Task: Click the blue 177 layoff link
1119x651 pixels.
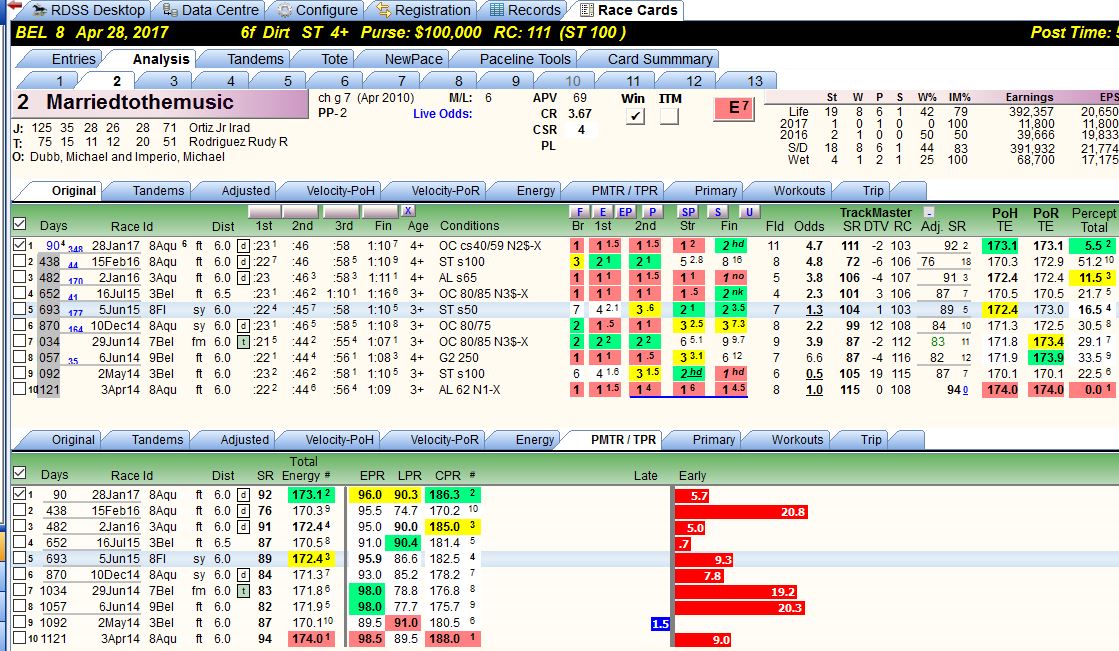Action: pyautogui.click(x=75, y=313)
